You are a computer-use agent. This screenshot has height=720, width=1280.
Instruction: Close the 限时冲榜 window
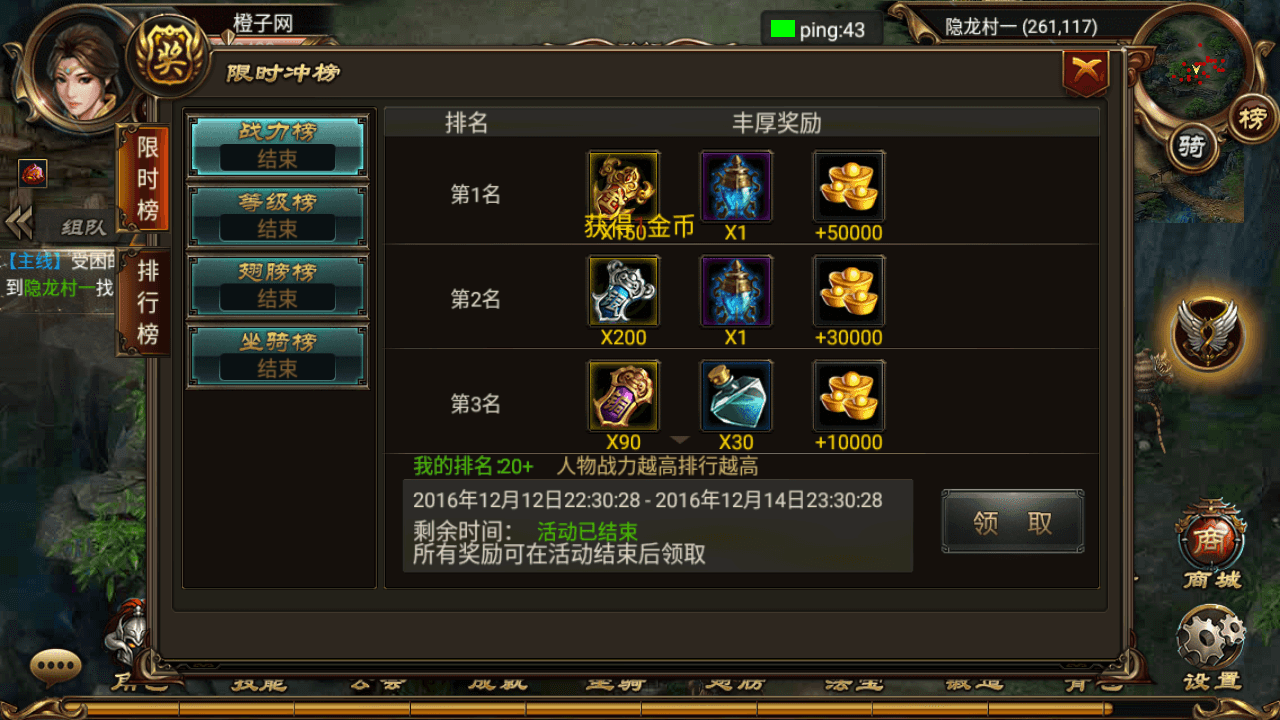pos(1086,71)
